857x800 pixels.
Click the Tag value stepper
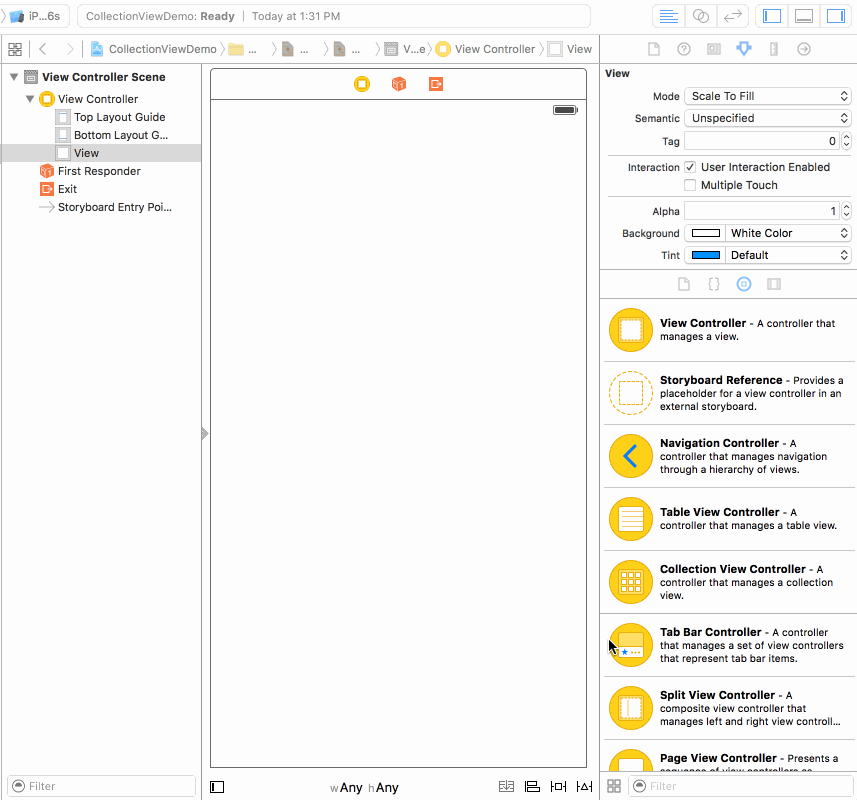pyautogui.click(x=846, y=141)
